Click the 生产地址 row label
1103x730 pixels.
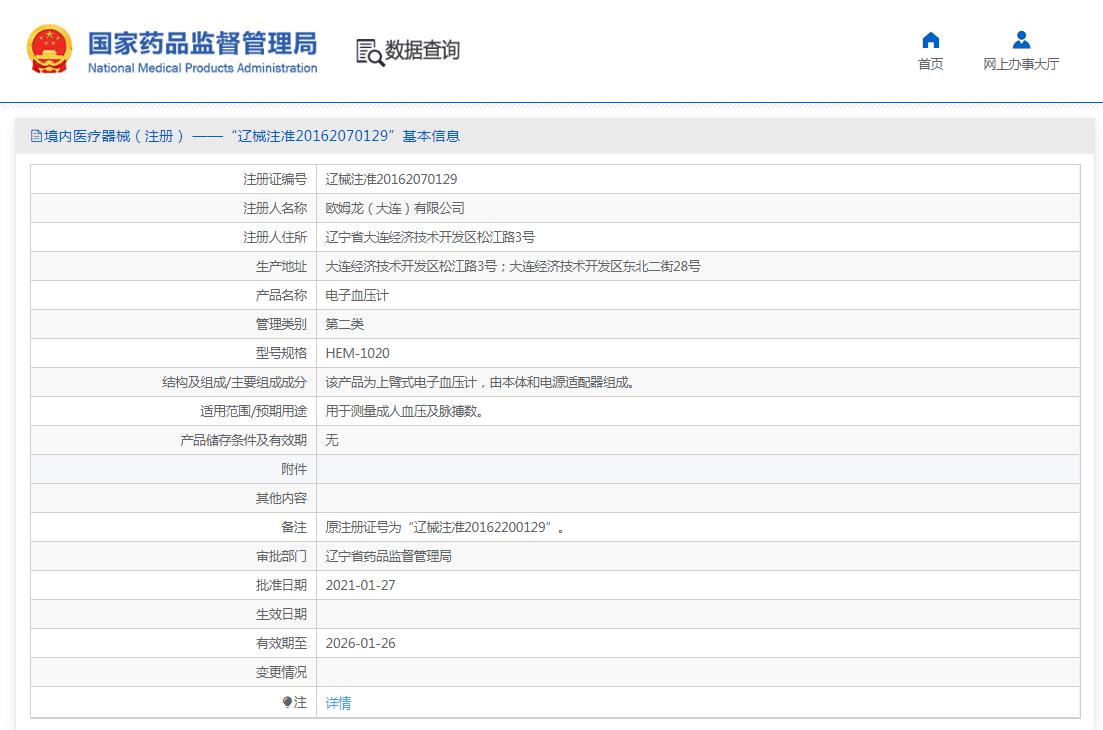(281, 267)
